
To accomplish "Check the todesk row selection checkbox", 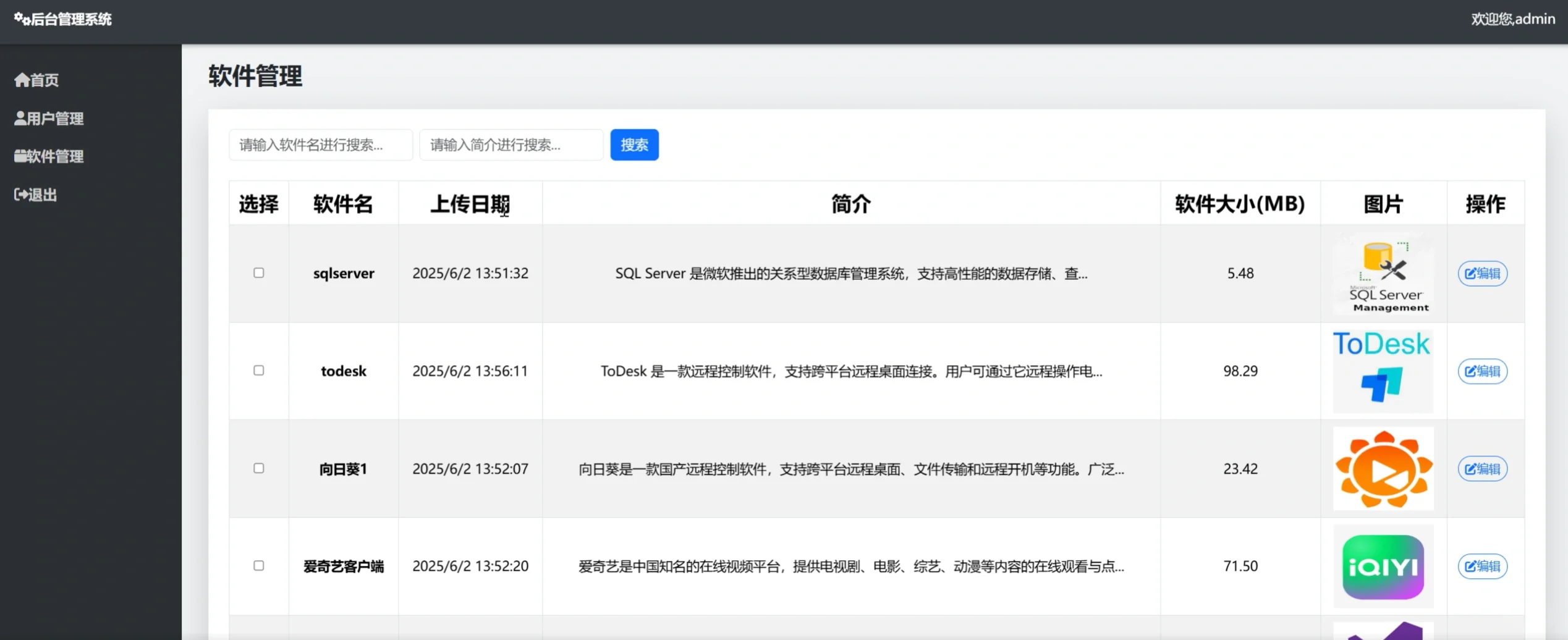I will click(x=259, y=370).
